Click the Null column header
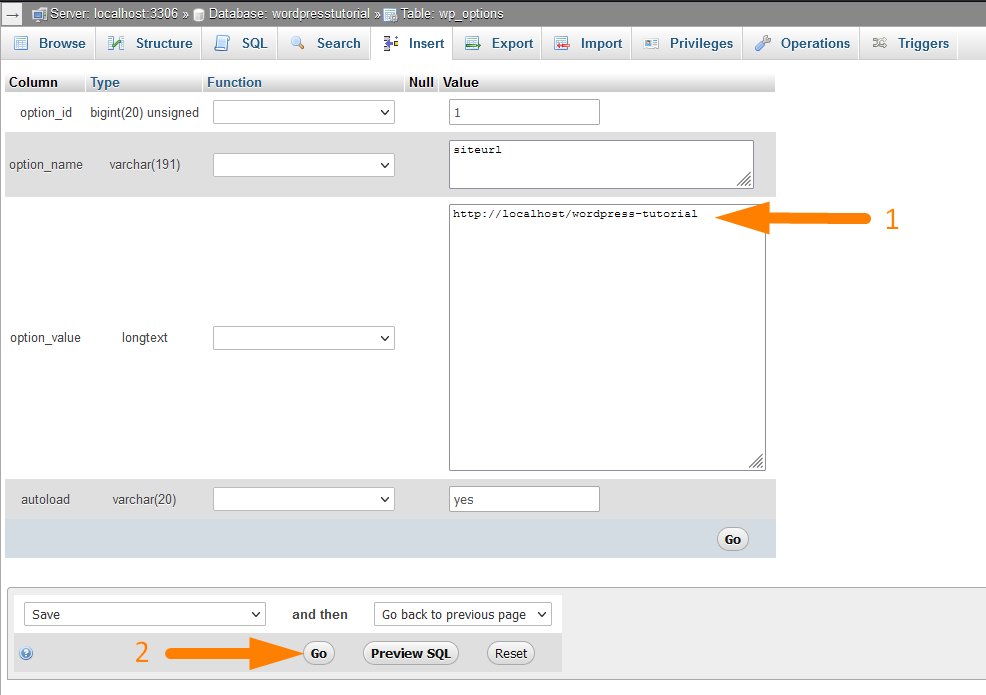The width and height of the screenshot is (986, 695). pos(421,82)
